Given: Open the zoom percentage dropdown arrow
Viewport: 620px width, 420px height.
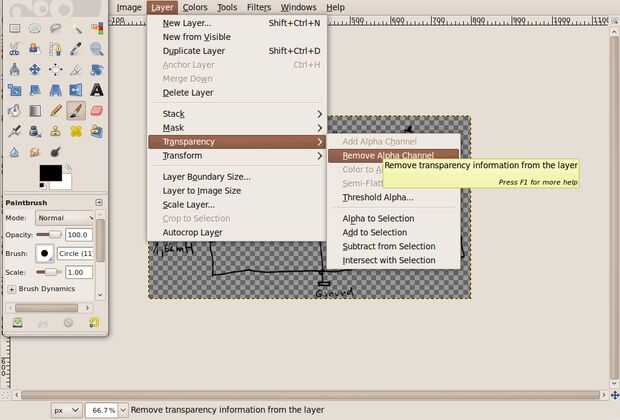Looking at the screenshot, I should (123, 411).
